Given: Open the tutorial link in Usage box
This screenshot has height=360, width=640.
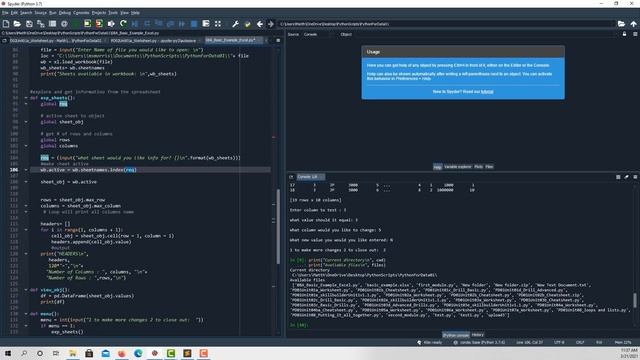Looking at the screenshot, I should pyautogui.click(x=487, y=92).
